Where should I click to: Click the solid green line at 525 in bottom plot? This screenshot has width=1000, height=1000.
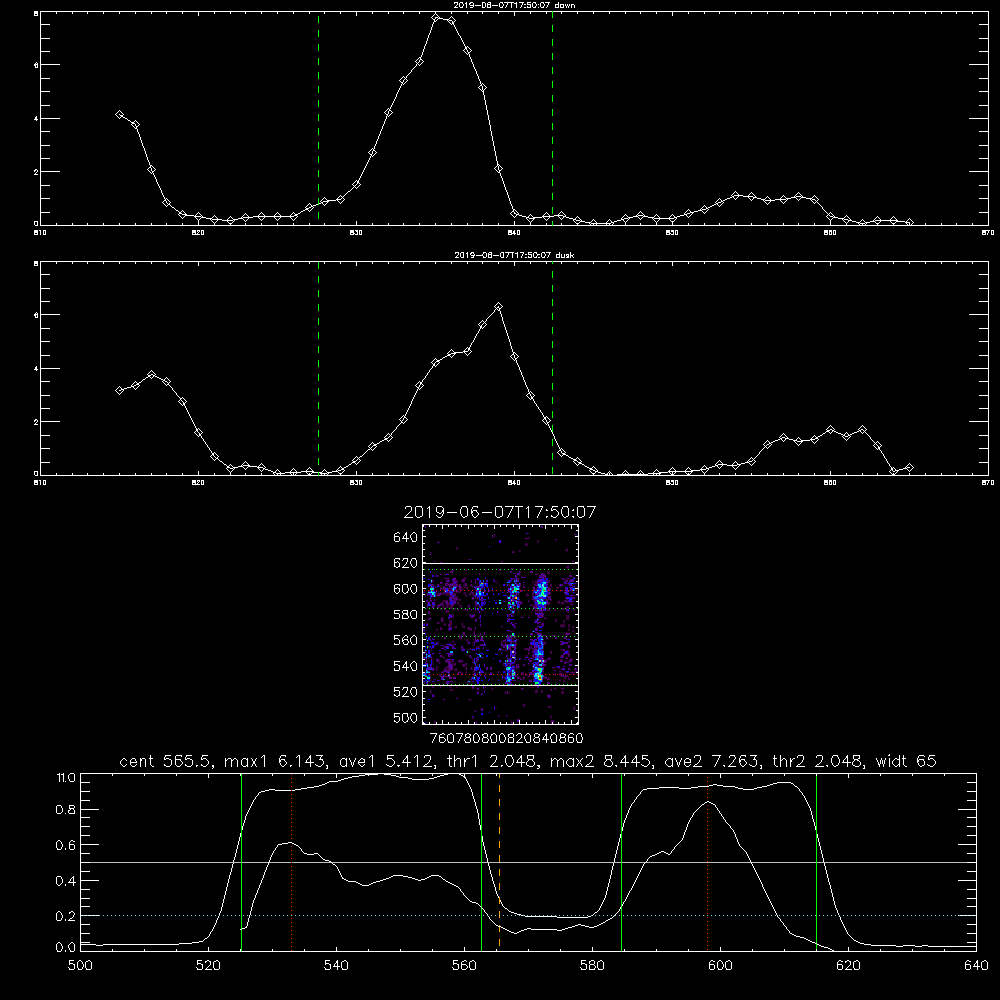(x=241, y=861)
